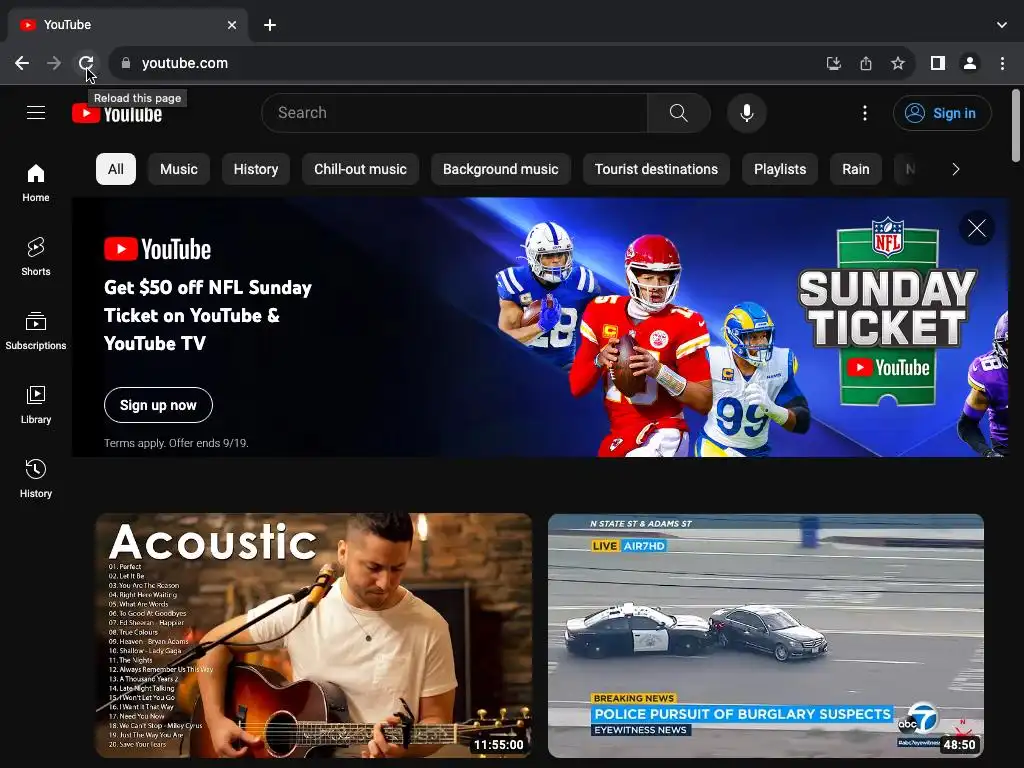Screen dimensions: 1024x768
Task: Go to Home in the sidebar
Action: (x=36, y=183)
